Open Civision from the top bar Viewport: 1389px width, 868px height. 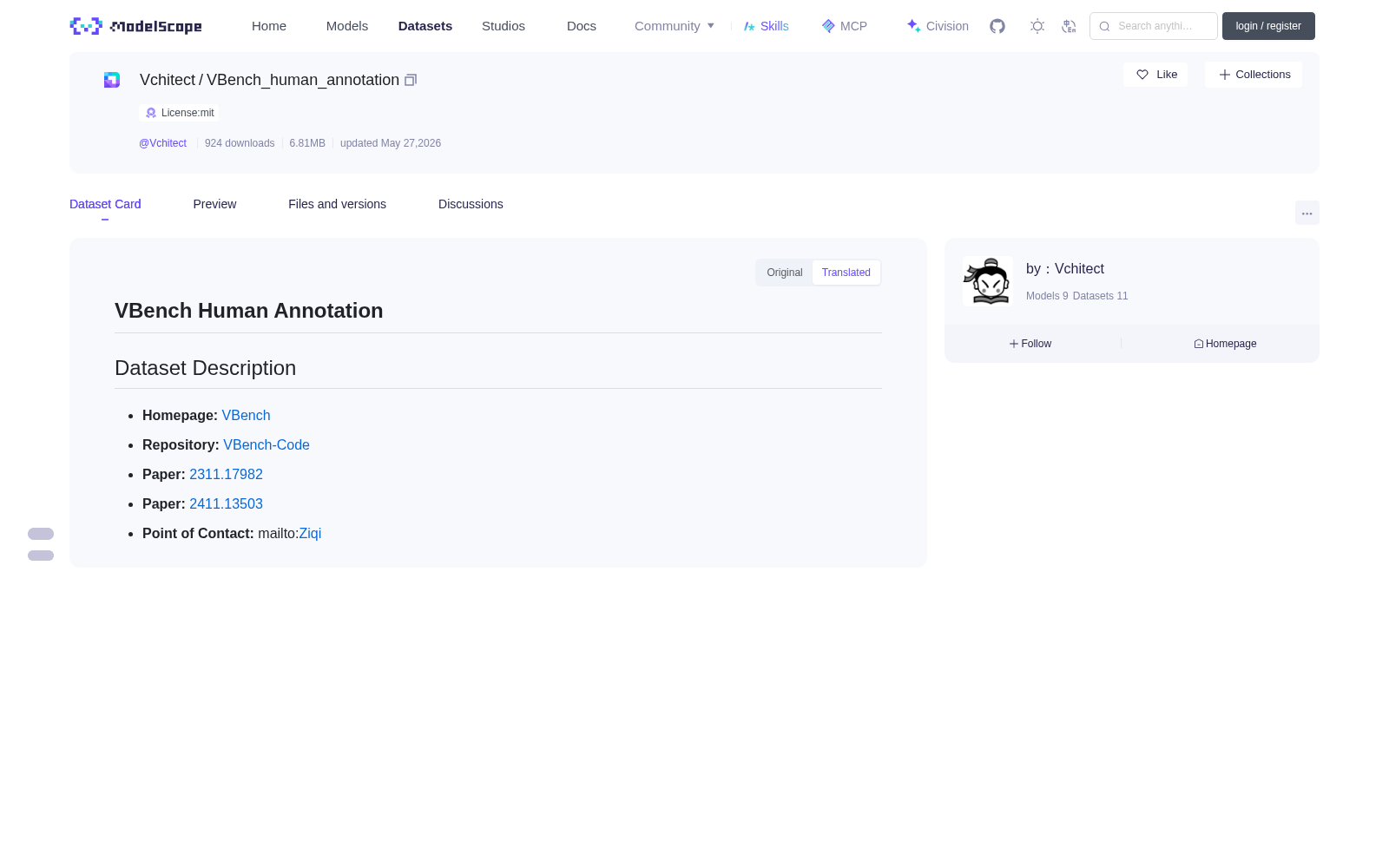pos(938,26)
